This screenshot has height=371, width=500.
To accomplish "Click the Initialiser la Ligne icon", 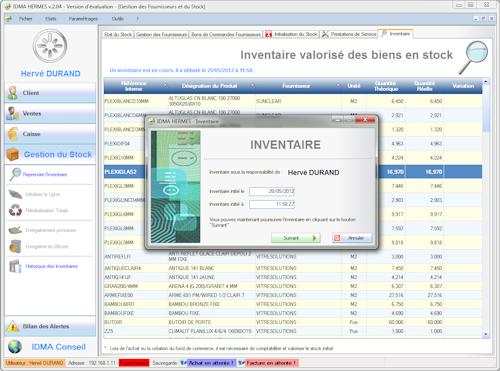I will pyautogui.click(x=15, y=194).
